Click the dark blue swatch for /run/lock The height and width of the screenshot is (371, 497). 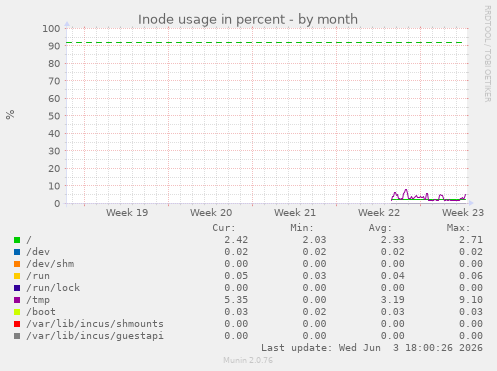coord(17,288)
